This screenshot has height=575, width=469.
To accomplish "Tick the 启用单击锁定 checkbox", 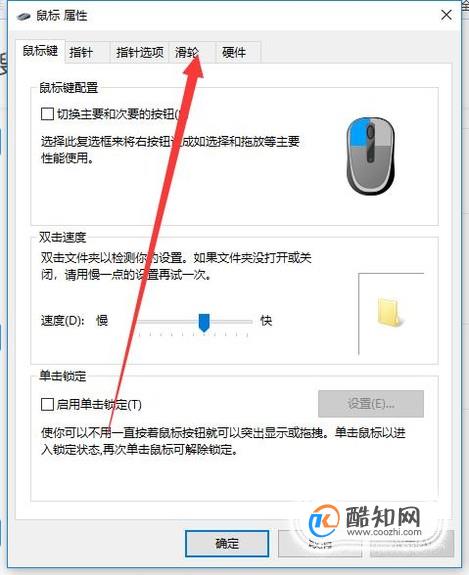I will click(47, 404).
